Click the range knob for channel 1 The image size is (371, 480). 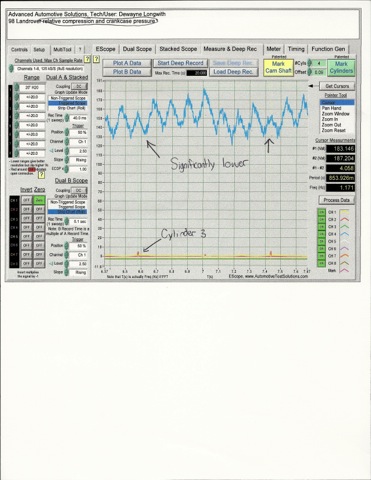pos(16,87)
